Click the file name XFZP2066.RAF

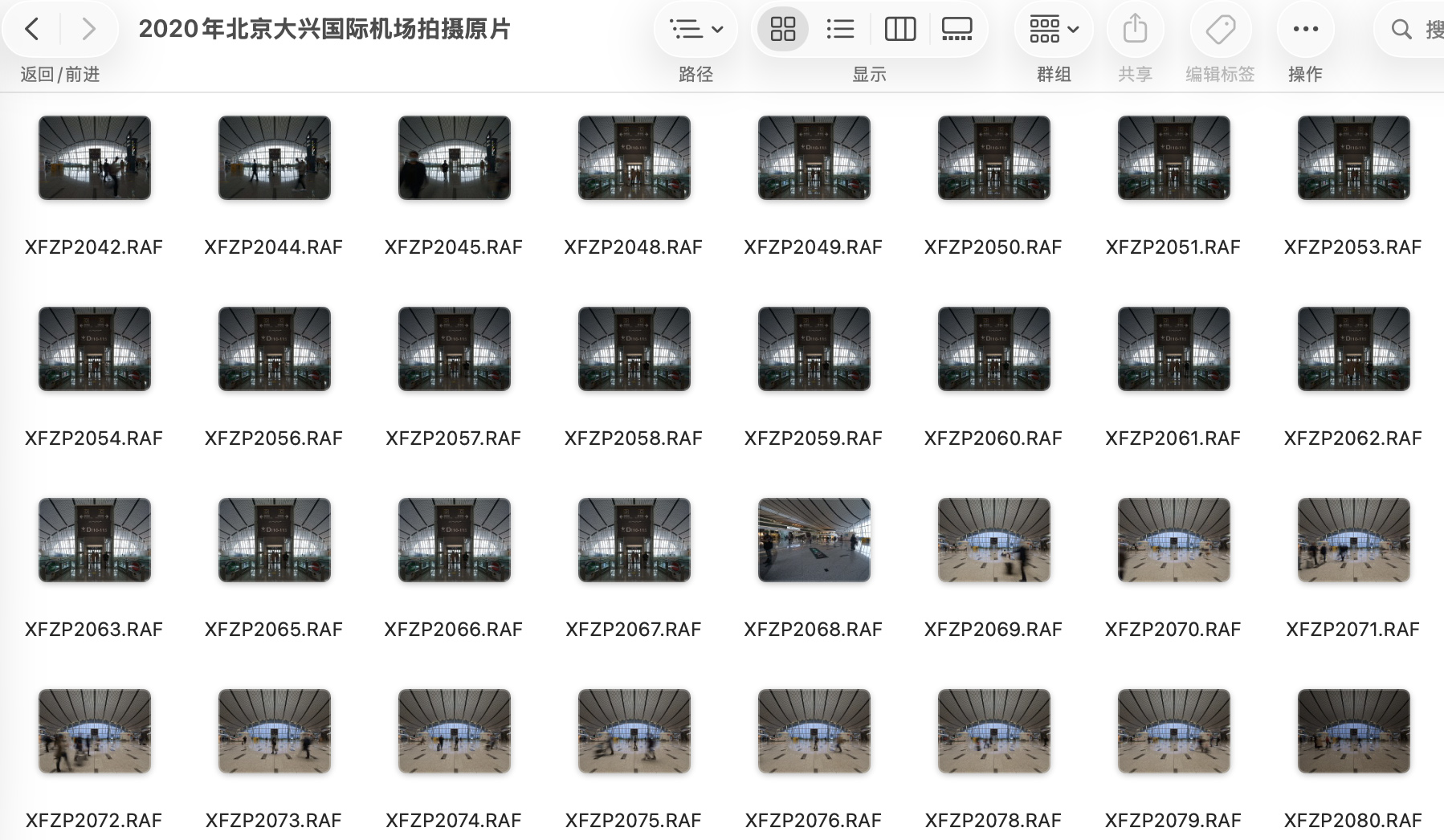point(454,630)
